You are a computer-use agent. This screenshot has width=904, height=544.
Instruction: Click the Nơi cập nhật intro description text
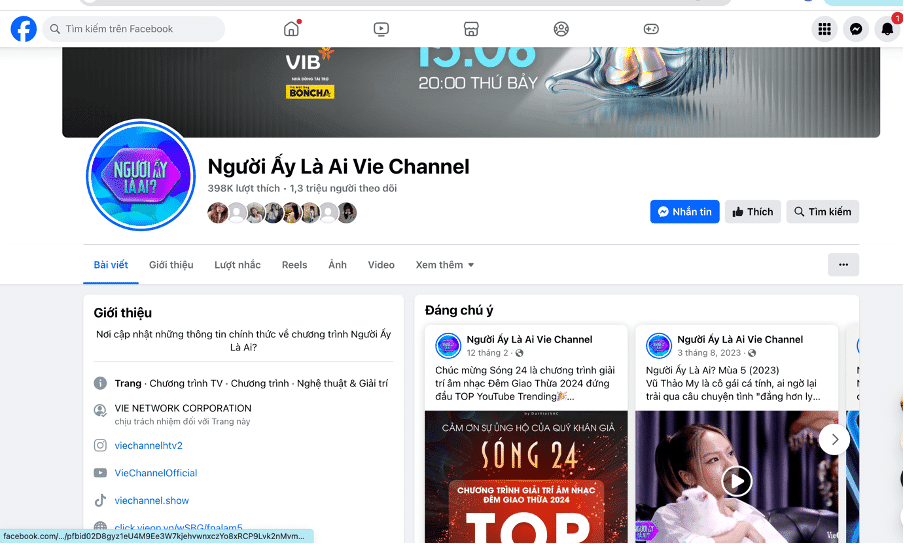[243, 341]
